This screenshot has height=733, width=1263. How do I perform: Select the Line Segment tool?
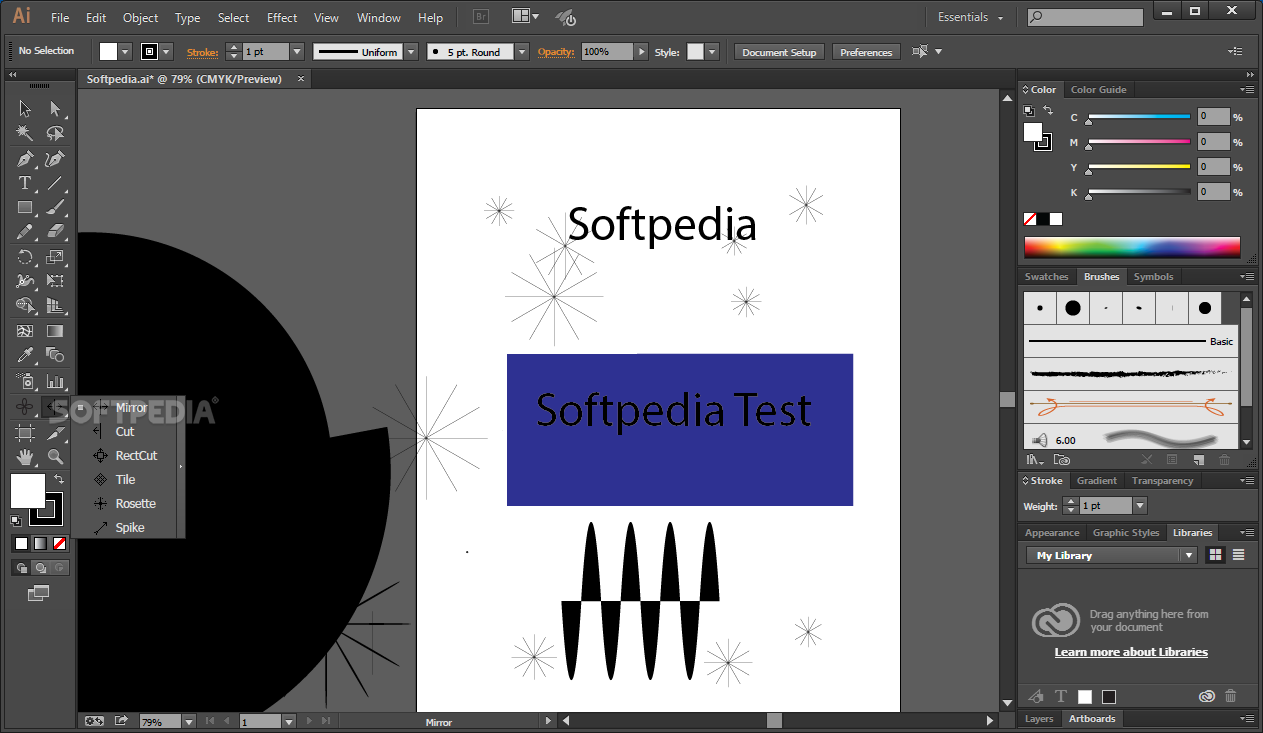tap(55, 183)
